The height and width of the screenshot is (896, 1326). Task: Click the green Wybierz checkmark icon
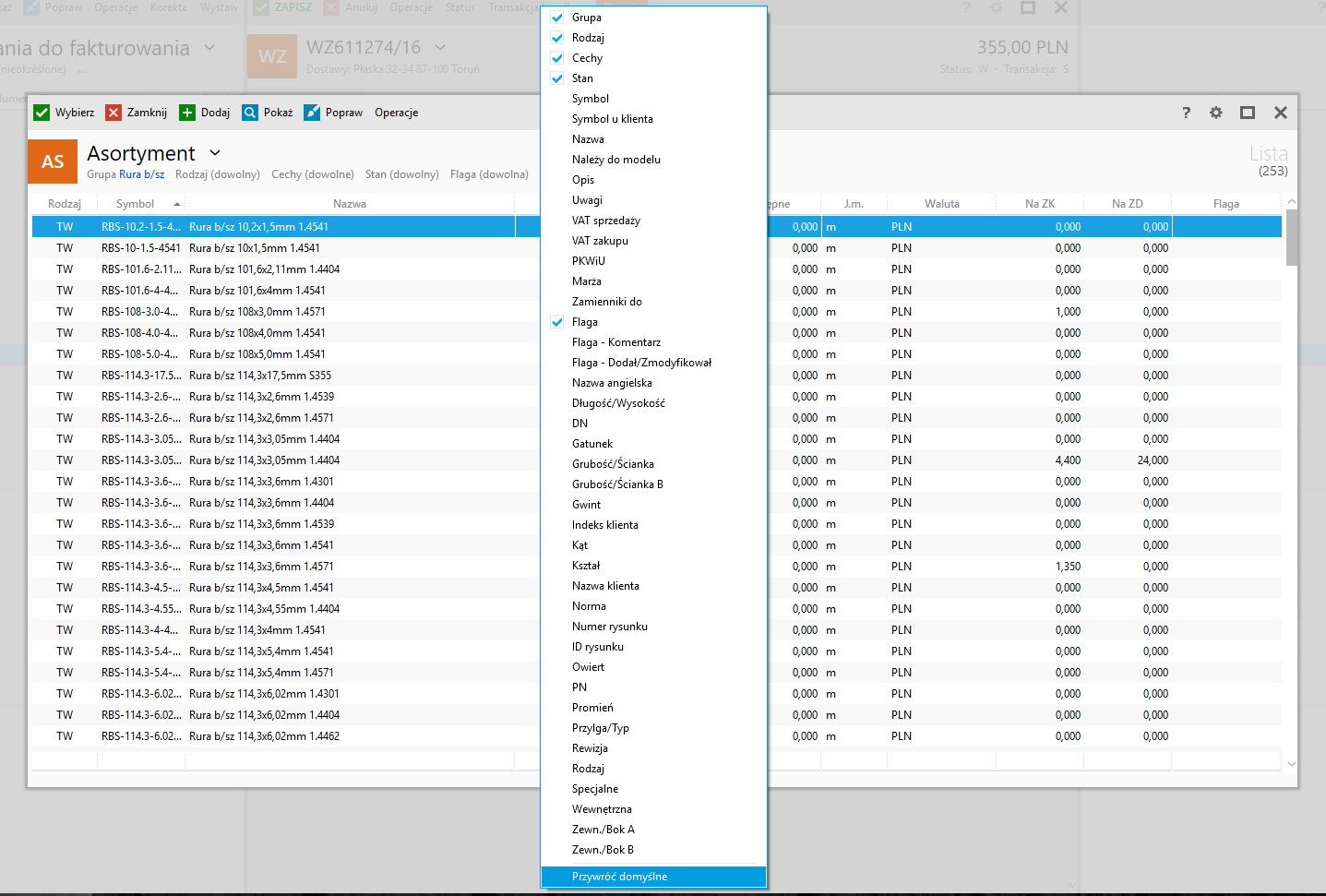pyautogui.click(x=42, y=113)
